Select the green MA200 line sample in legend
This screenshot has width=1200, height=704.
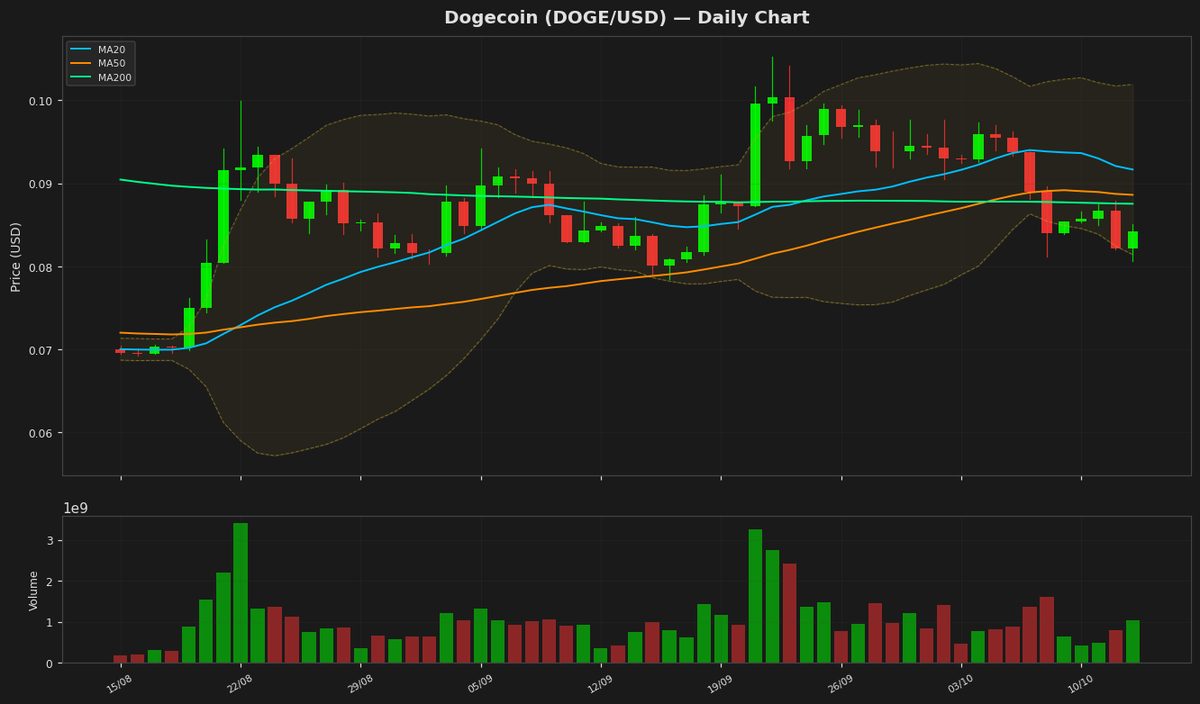point(82,77)
